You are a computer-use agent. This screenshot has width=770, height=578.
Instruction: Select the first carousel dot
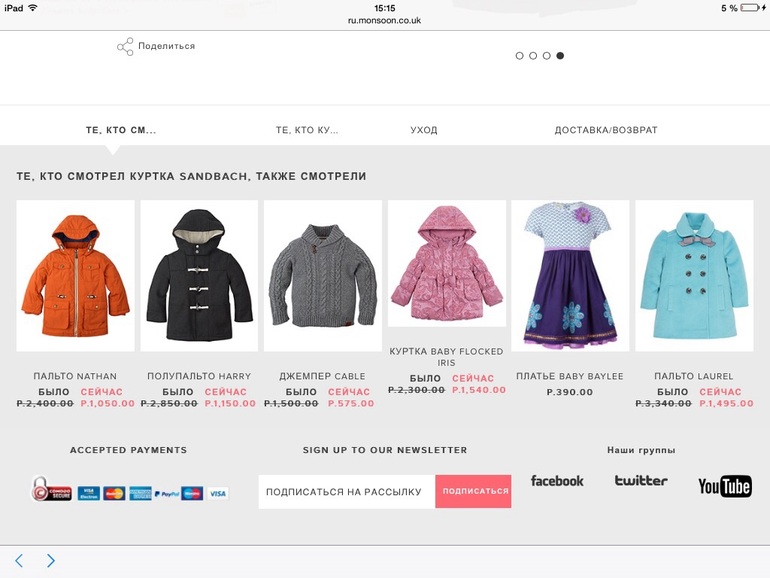tap(519, 55)
